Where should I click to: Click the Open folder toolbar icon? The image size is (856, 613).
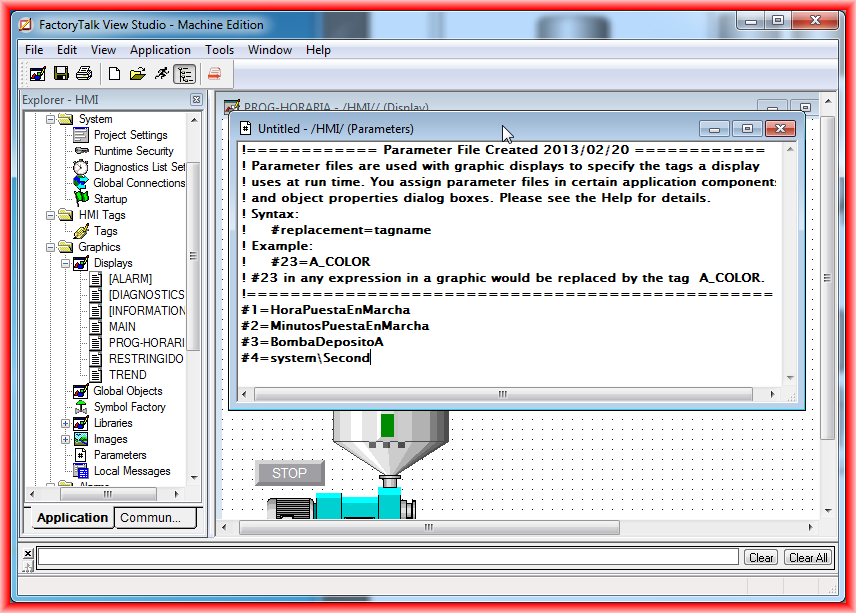137,73
